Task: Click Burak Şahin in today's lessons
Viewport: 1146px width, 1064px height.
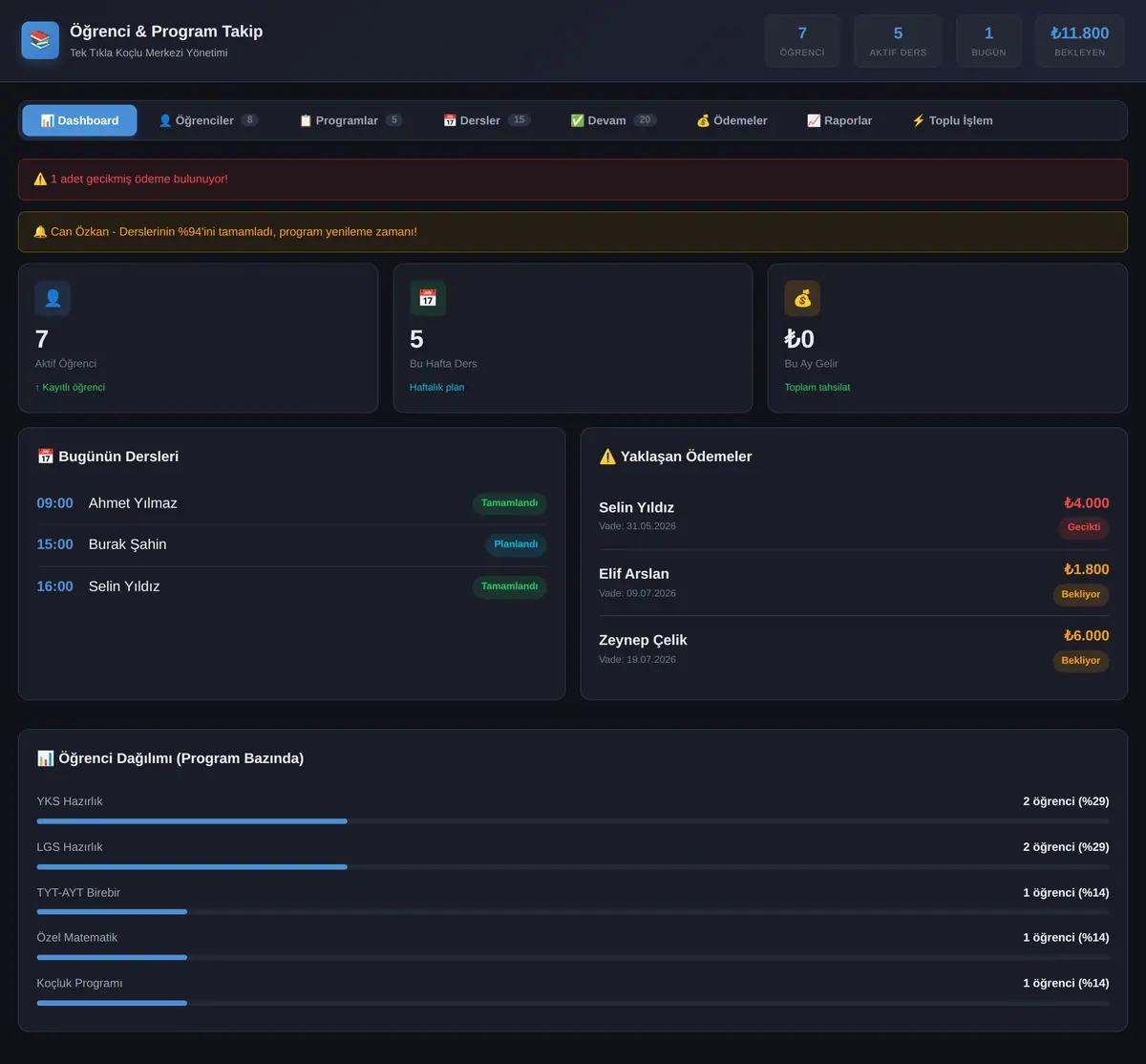Action: pos(128,544)
